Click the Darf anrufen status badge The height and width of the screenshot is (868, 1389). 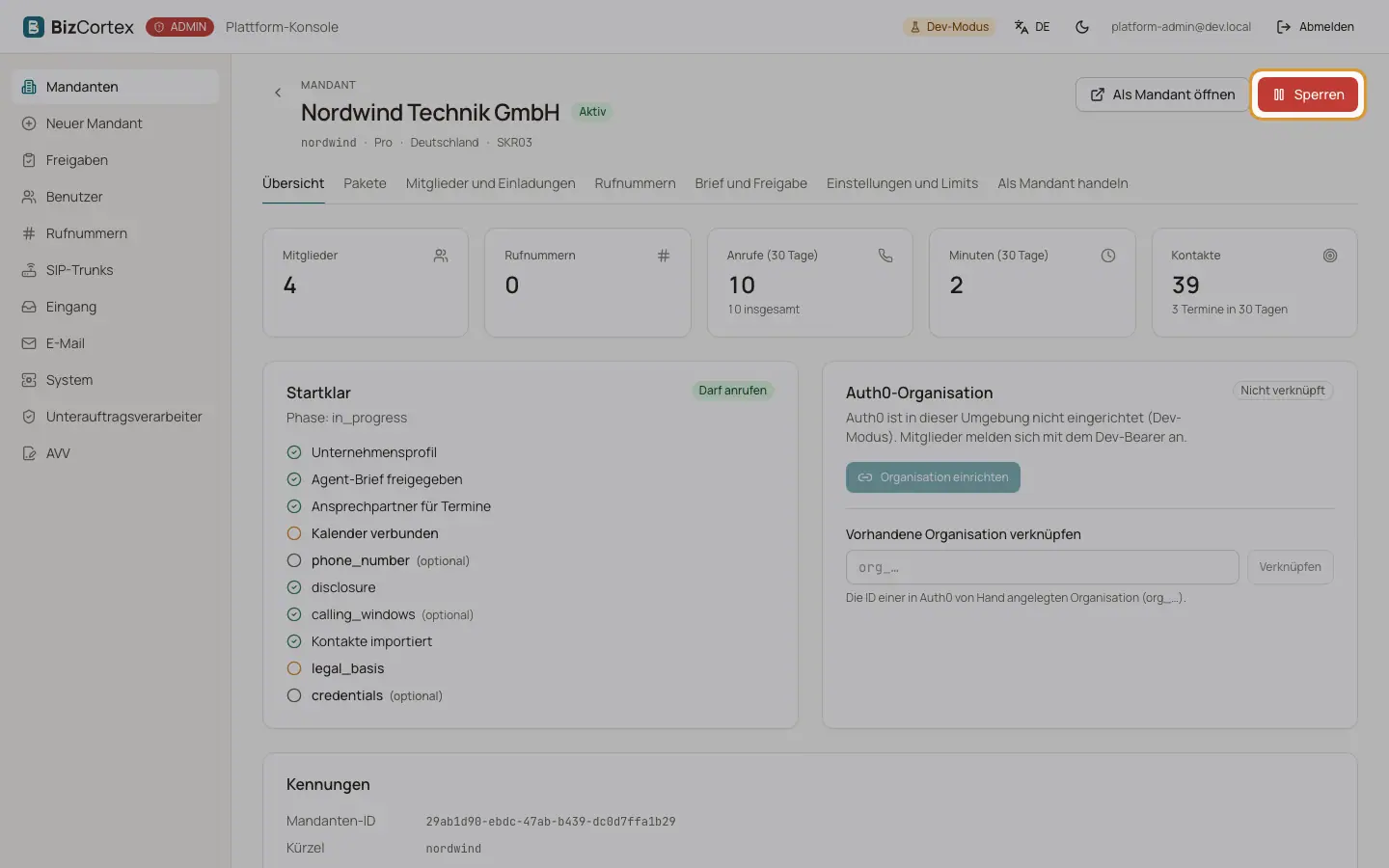(x=732, y=391)
